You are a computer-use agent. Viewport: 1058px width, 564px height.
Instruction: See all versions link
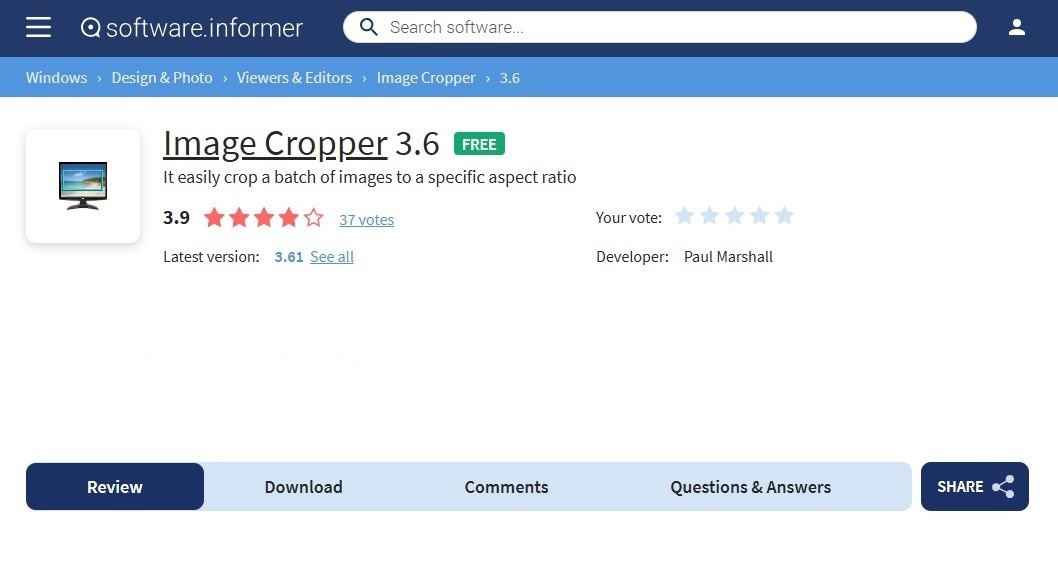(x=332, y=257)
